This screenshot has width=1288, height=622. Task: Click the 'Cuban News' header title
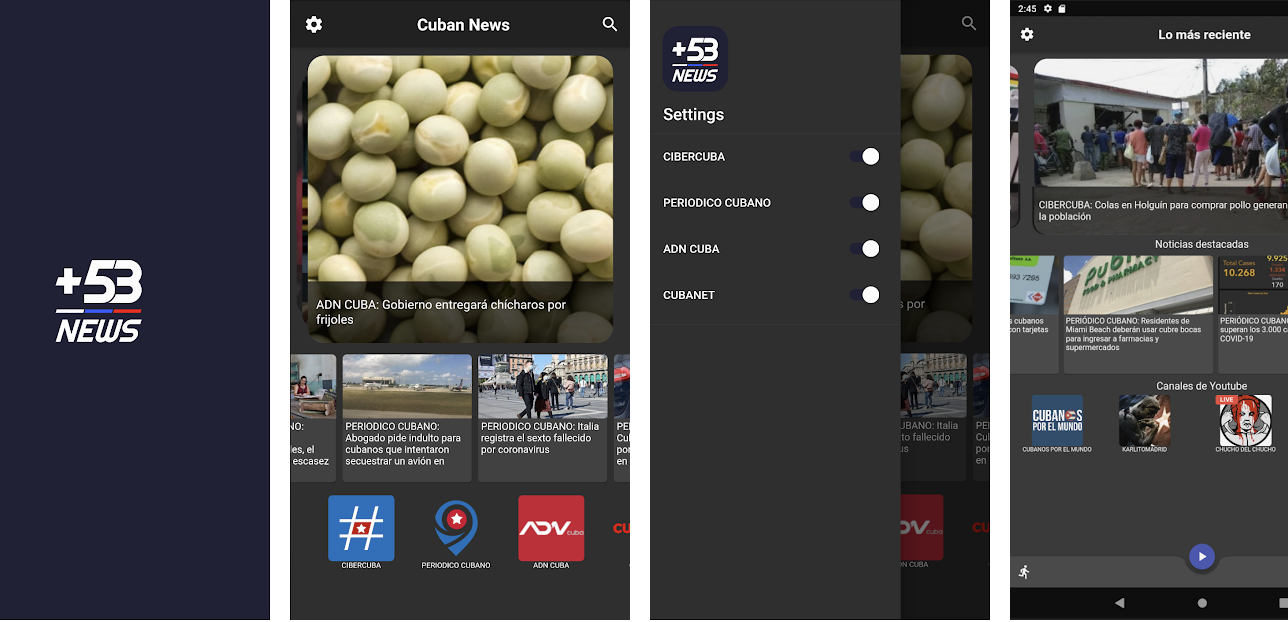click(x=463, y=25)
